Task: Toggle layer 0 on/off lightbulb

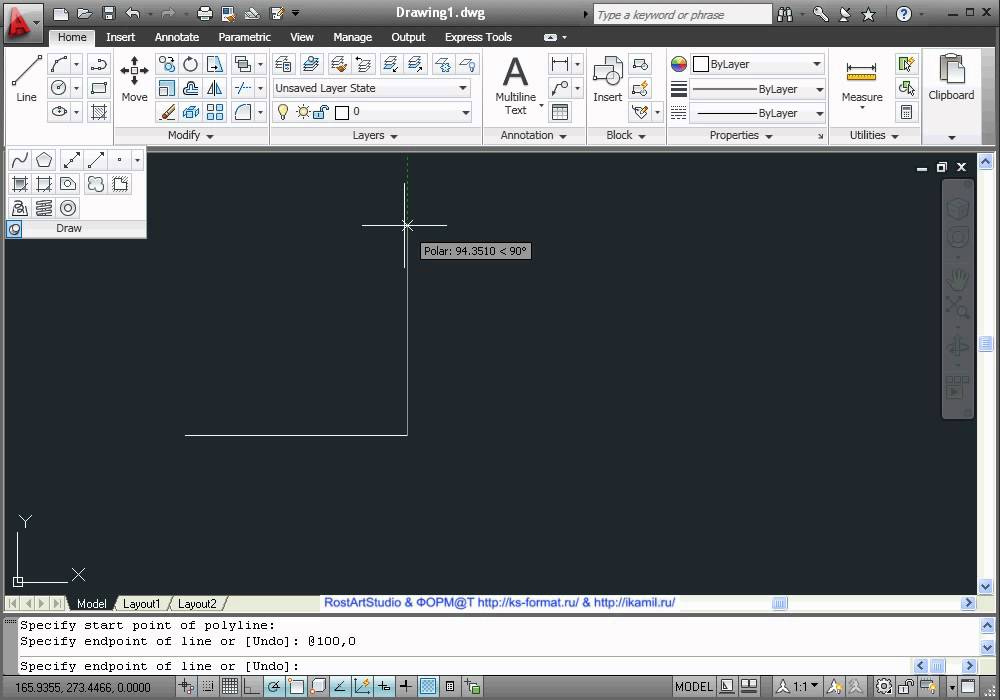Action: coord(283,112)
